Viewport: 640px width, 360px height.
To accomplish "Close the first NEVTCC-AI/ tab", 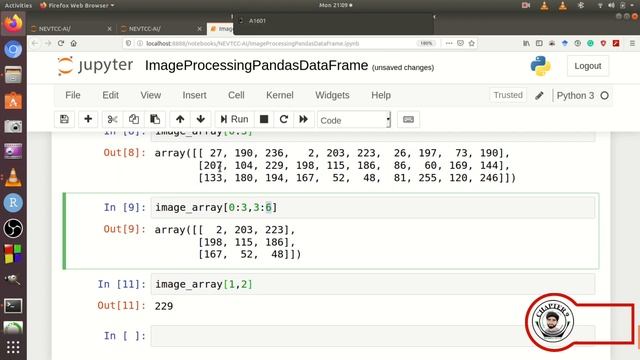I will (x=109, y=29).
